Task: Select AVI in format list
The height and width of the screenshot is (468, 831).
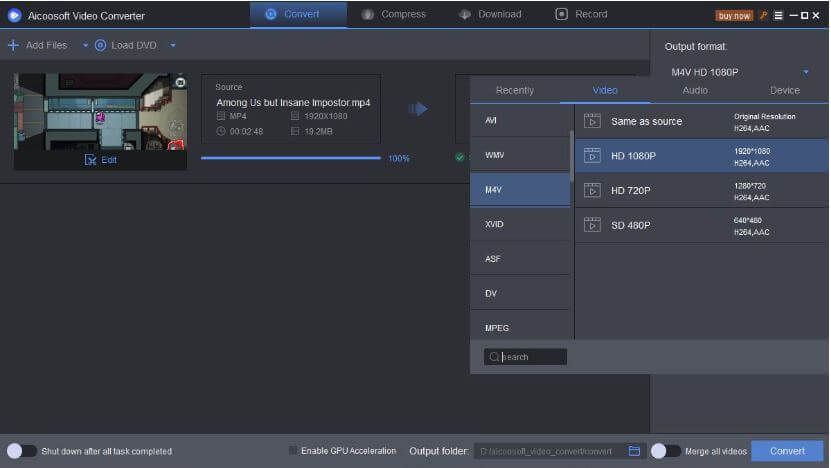Action: [x=520, y=120]
